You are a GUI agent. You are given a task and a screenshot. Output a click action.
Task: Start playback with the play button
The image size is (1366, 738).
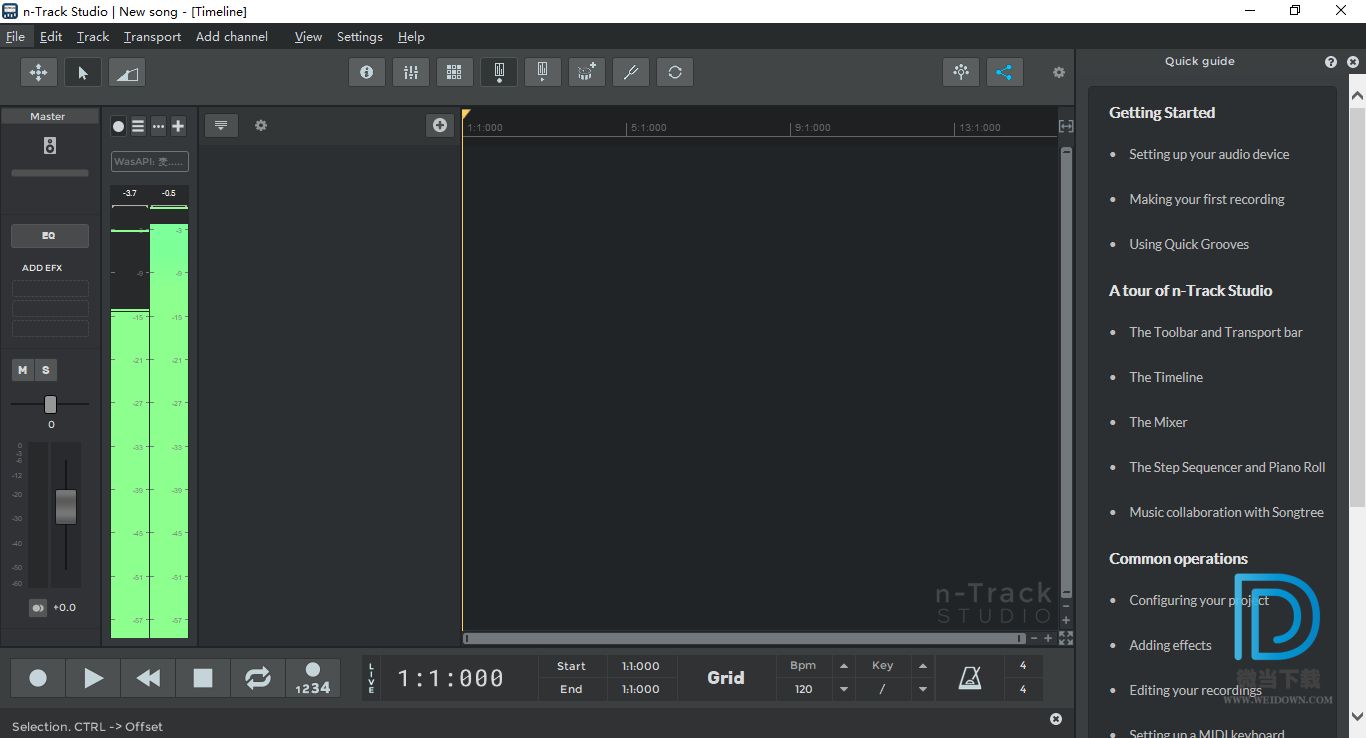[x=93, y=678]
